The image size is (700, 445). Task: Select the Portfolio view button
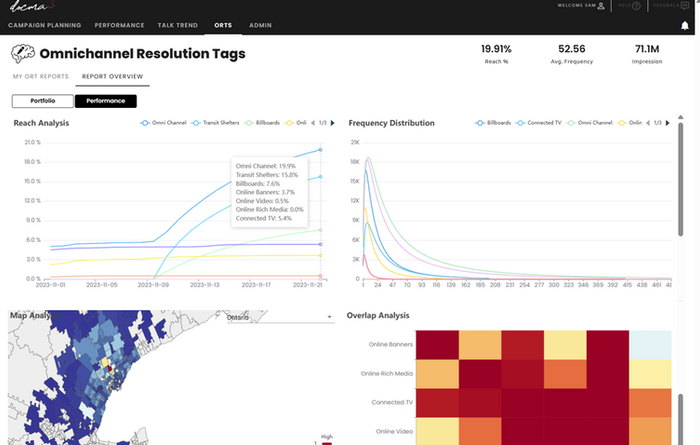[x=43, y=101]
